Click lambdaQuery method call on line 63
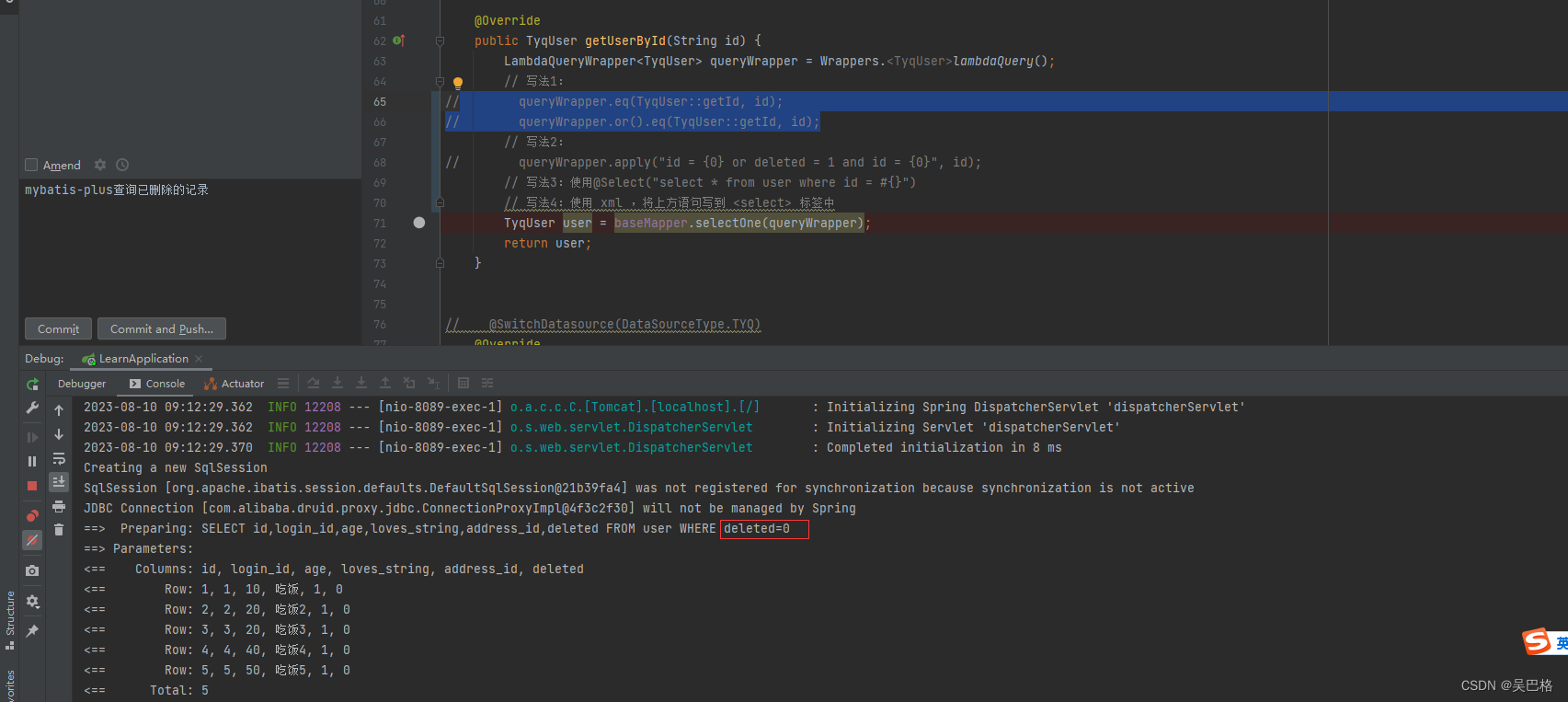This screenshot has width=1568, height=702. point(992,61)
